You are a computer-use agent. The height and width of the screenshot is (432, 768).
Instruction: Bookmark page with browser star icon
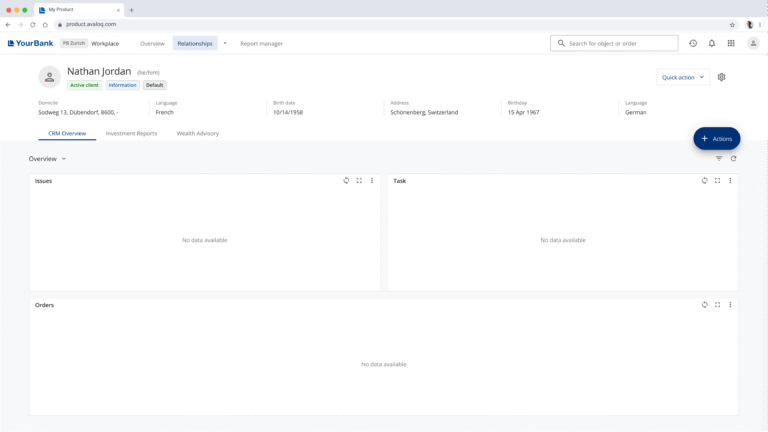(732, 24)
